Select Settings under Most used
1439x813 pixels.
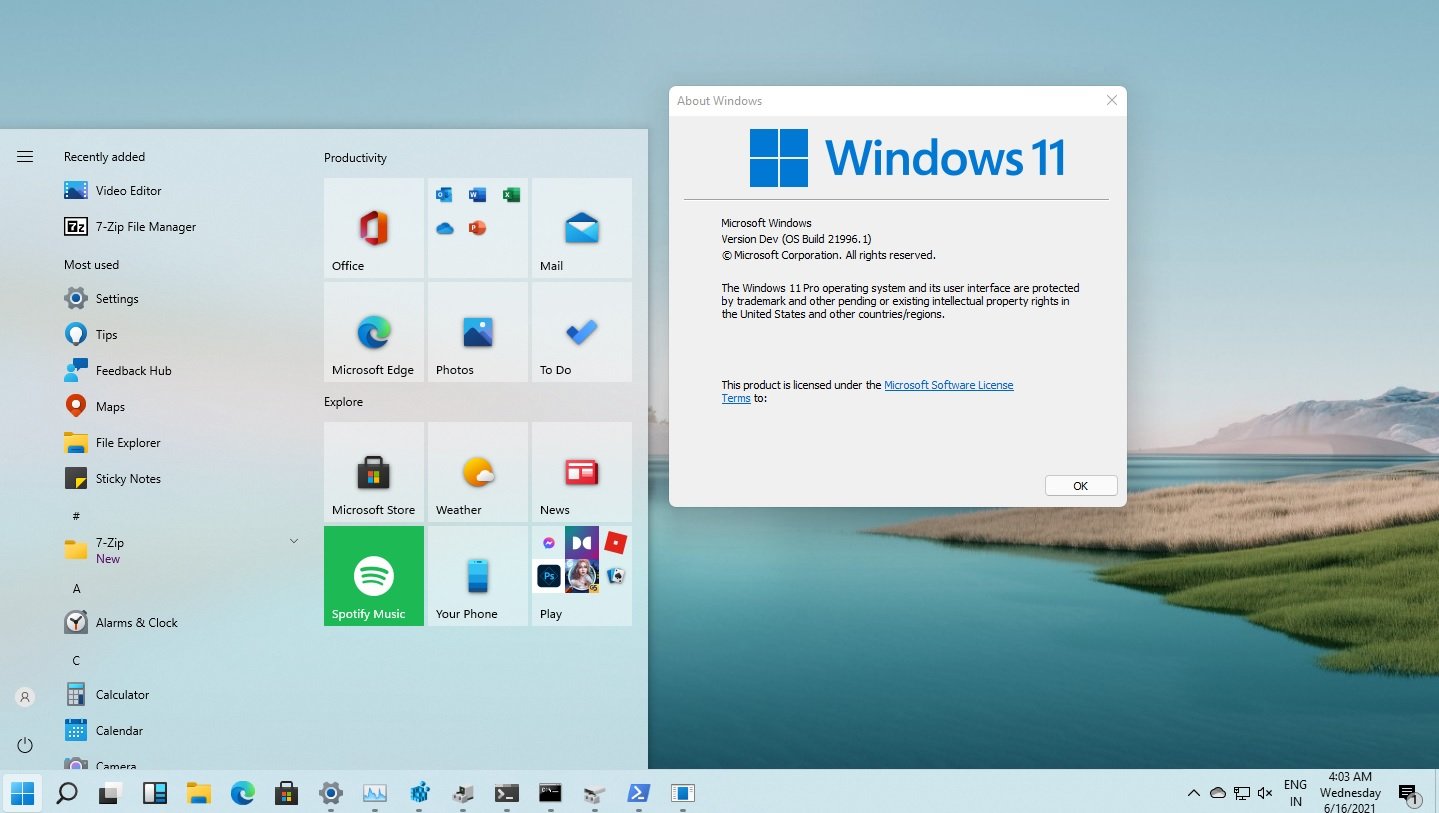pyautogui.click(x=117, y=298)
